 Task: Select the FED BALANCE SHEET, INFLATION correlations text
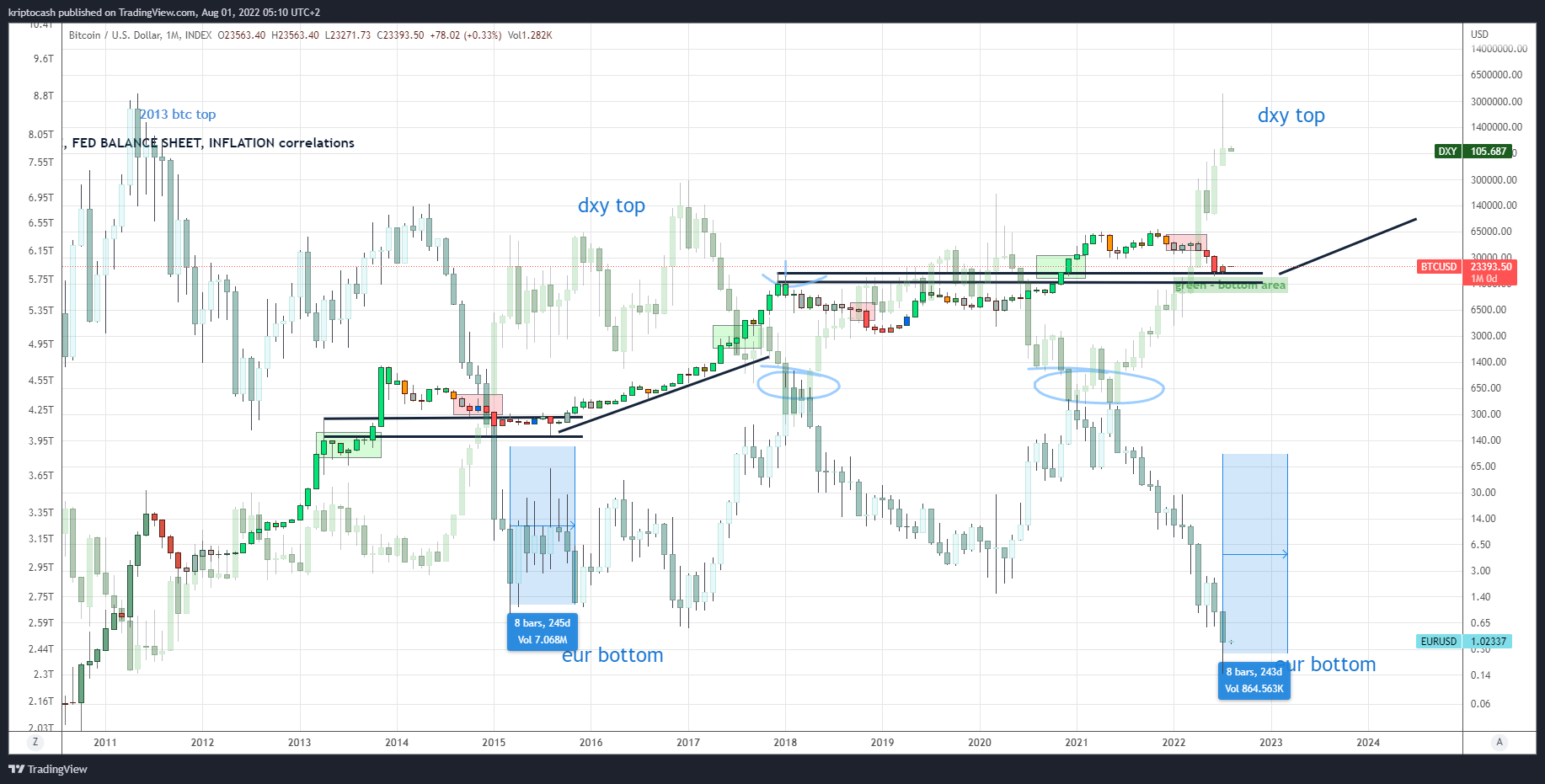click(213, 143)
